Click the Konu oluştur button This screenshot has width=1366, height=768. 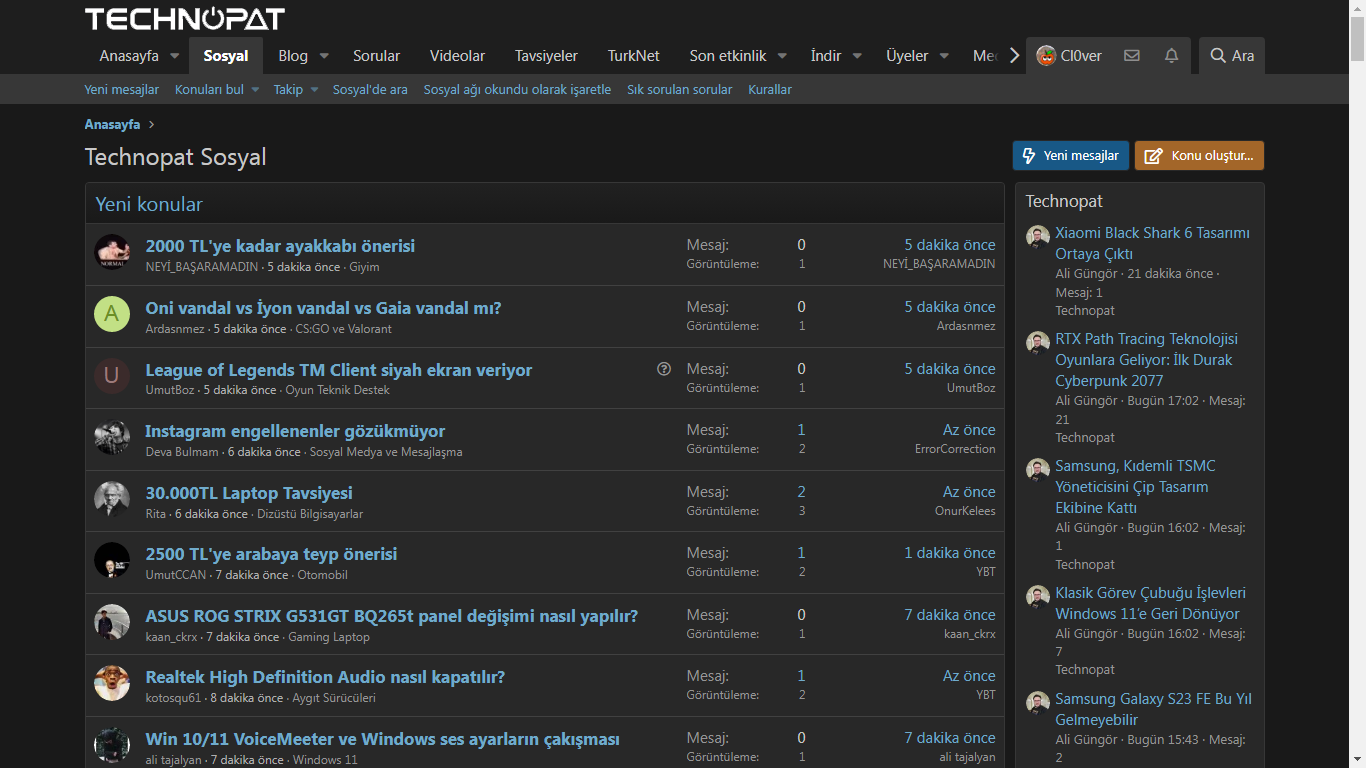pyautogui.click(x=1200, y=156)
